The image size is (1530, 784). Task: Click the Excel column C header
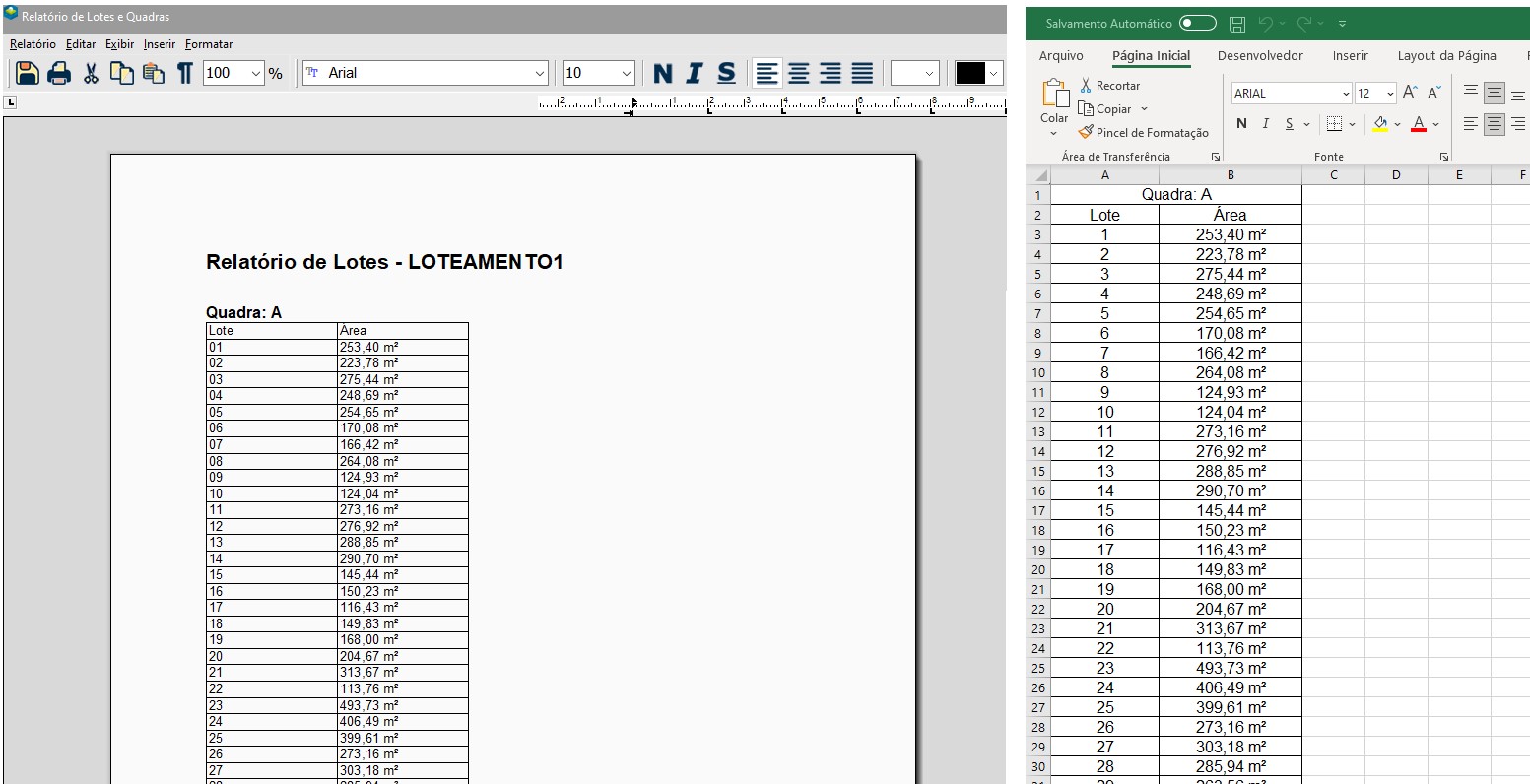[x=1333, y=175]
